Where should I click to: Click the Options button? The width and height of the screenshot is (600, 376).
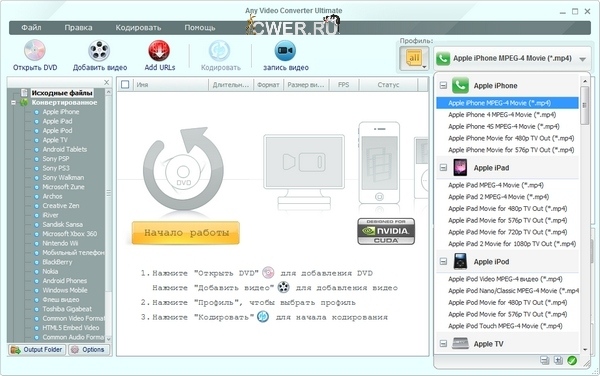tap(88, 350)
